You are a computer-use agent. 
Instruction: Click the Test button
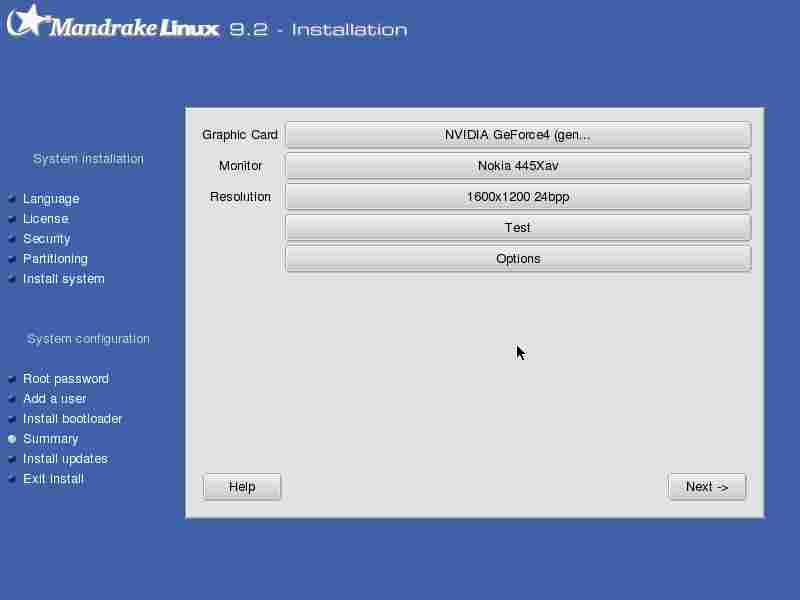518,228
